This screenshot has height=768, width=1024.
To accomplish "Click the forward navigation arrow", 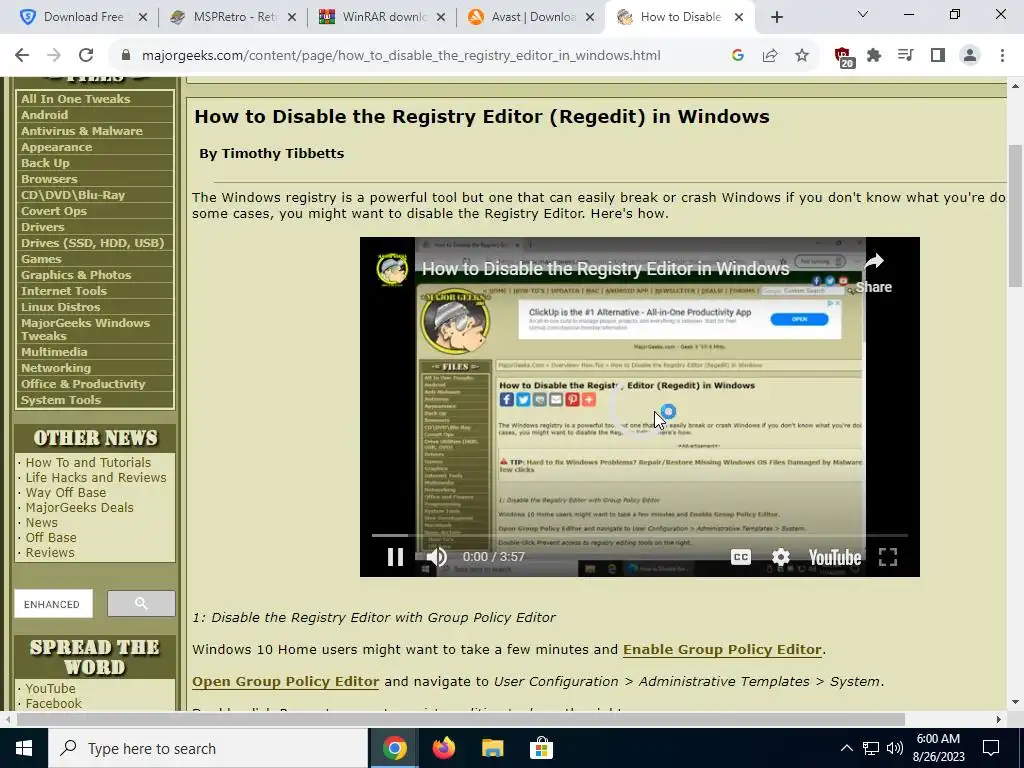I will pyautogui.click(x=54, y=56).
